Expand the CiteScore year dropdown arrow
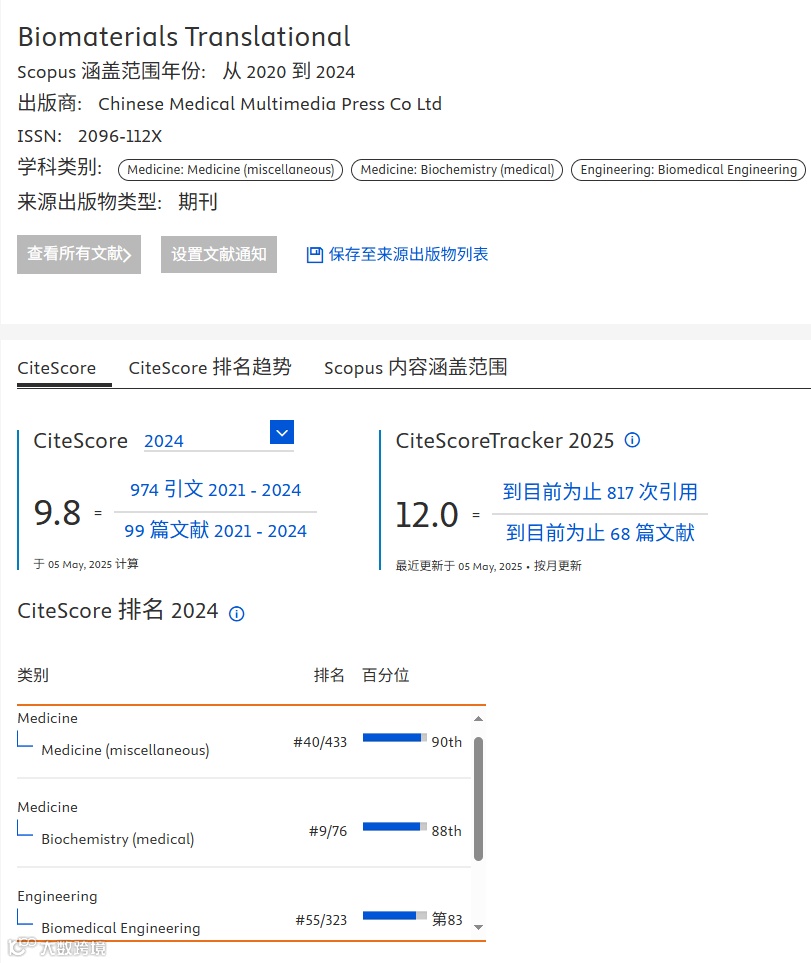Image resolution: width=811 pixels, height=963 pixels. tap(282, 432)
